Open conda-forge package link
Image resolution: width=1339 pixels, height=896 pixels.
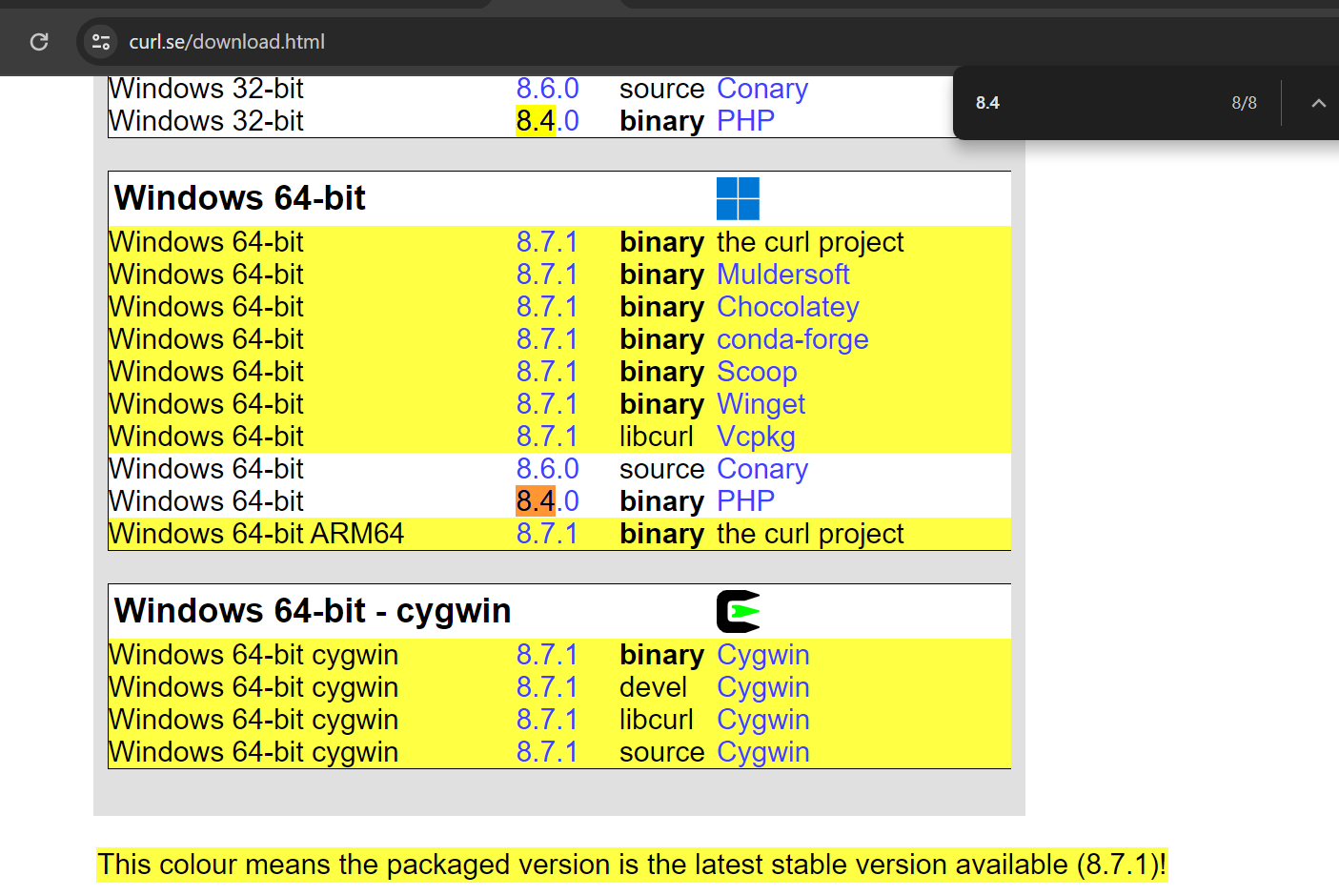[793, 339]
